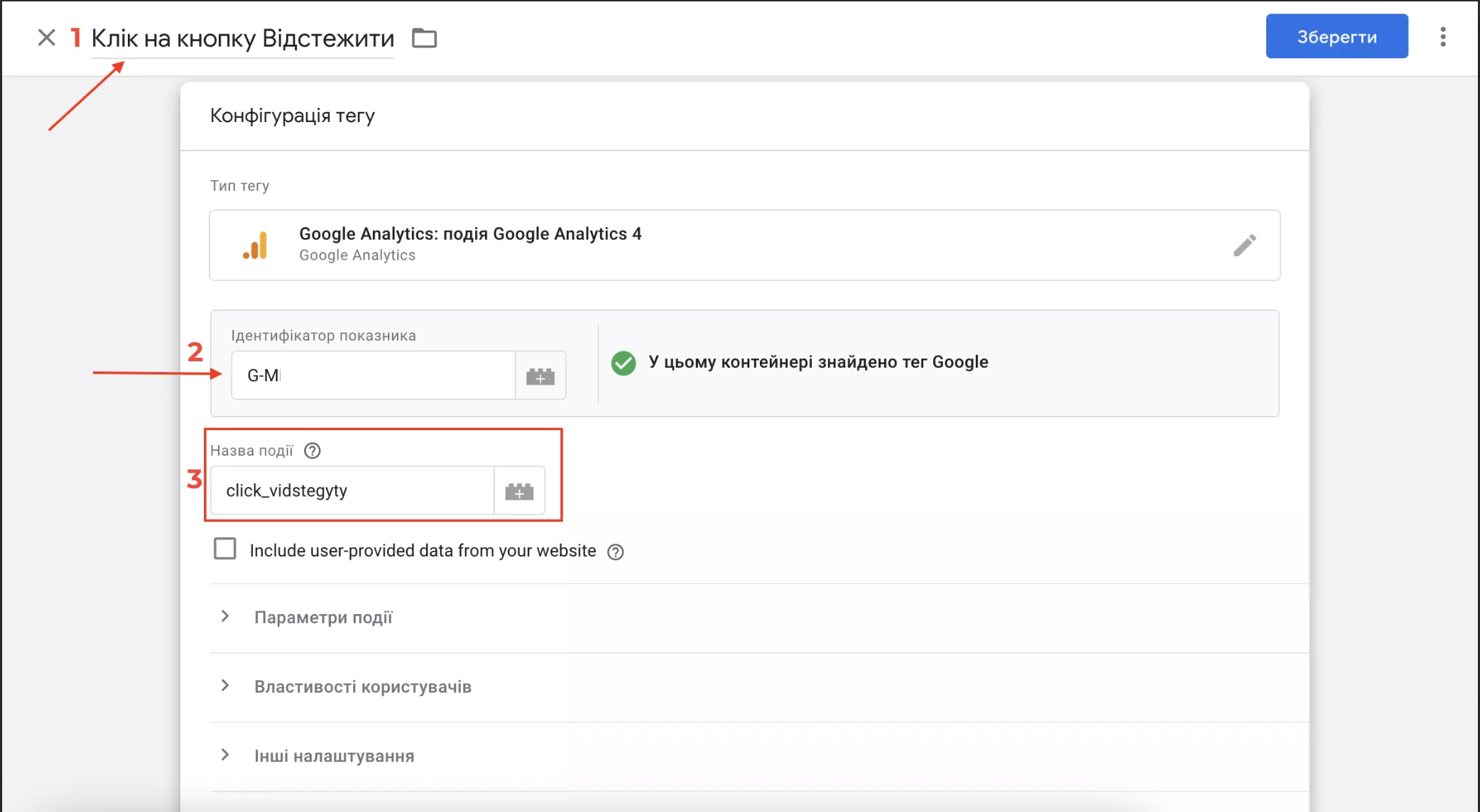Edit the tag name Клік на кнопку Відстежити
The image size is (1480, 812).
pyautogui.click(x=243, y=38)
